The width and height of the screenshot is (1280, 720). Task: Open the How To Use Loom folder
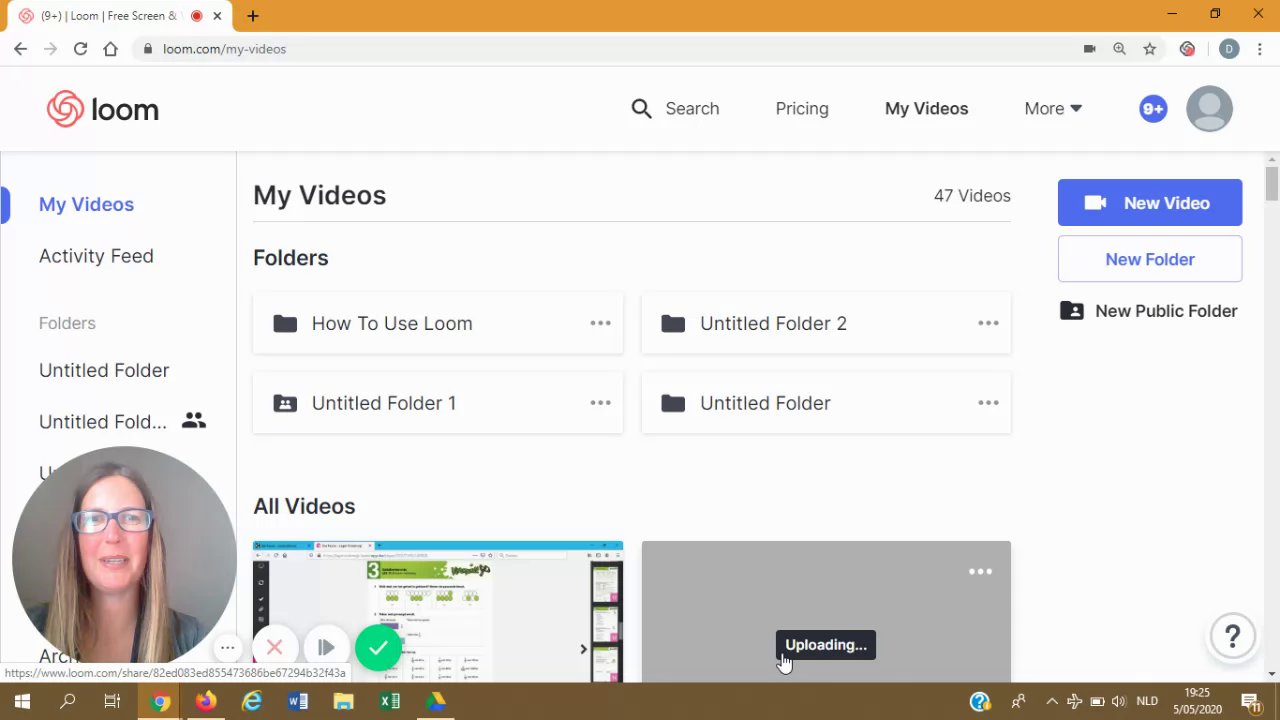coord(438,323)
